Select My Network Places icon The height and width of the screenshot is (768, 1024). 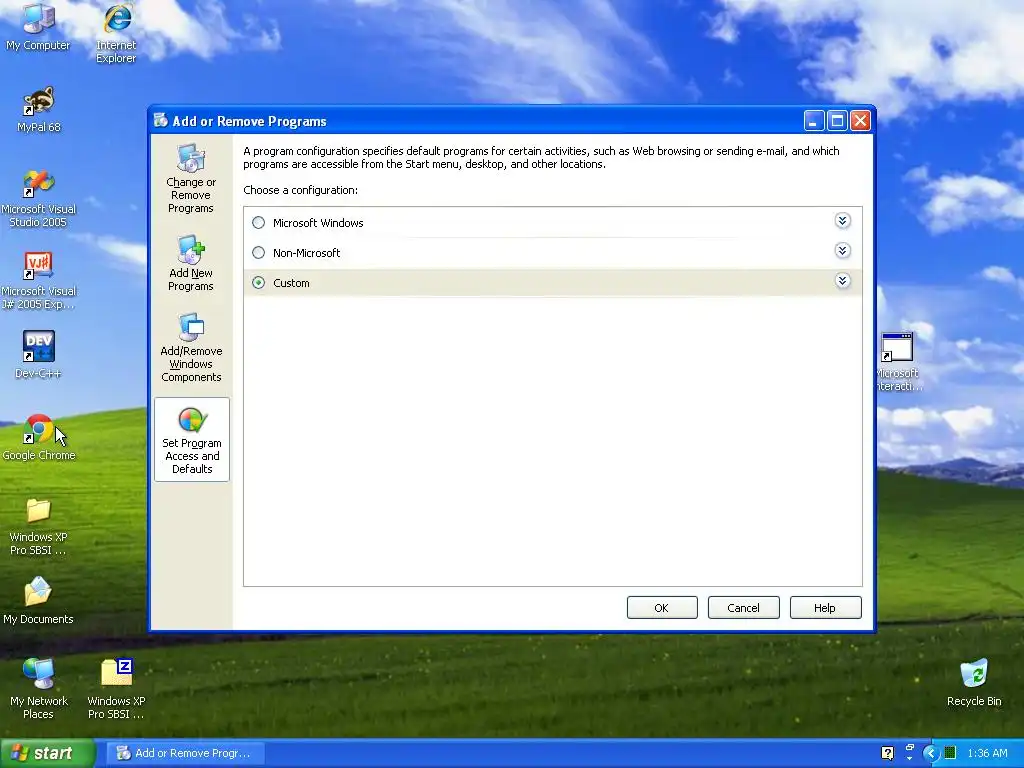click(x=39, y=688)
